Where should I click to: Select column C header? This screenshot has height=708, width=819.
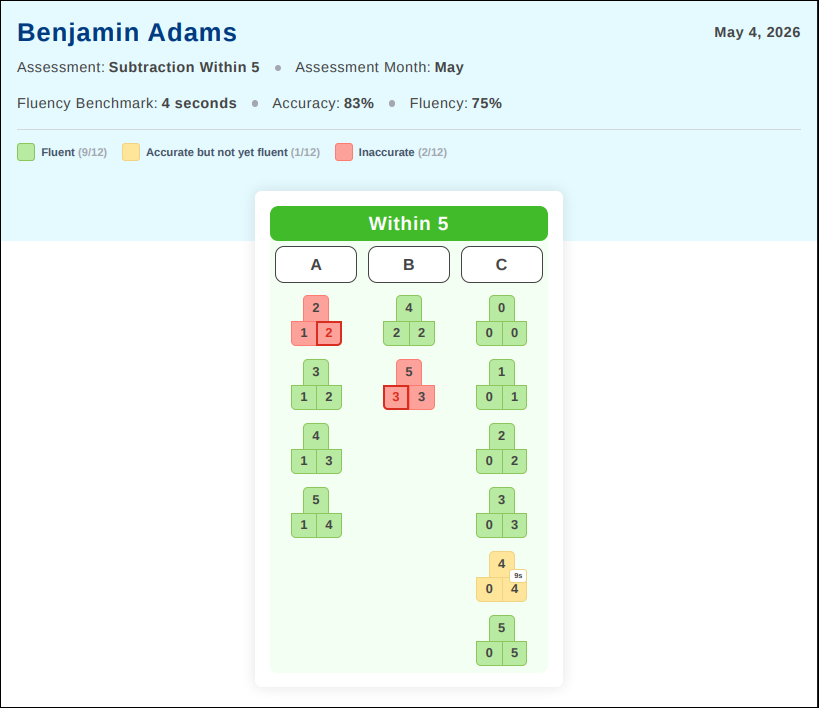(x=501, y=264)
